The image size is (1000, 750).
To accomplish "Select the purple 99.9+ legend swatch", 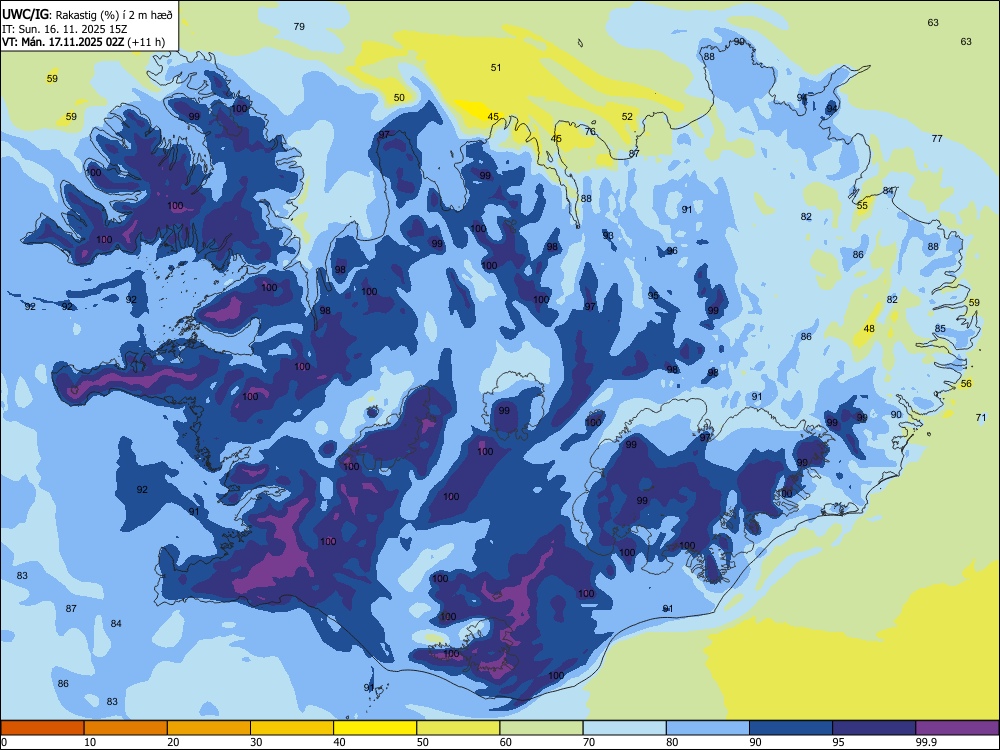I will pos(957,728).
